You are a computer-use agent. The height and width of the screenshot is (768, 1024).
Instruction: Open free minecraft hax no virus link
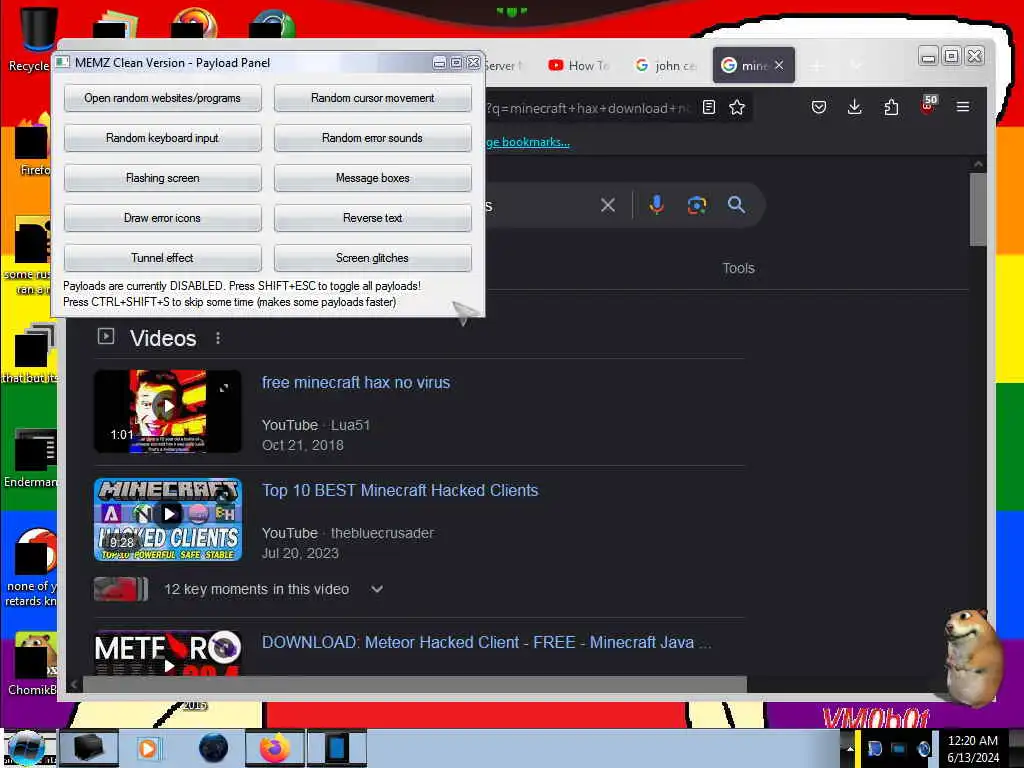point(356,383)
